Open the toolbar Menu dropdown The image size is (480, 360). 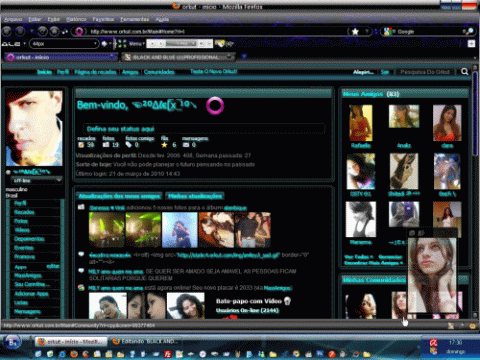[x=137, y=44]
